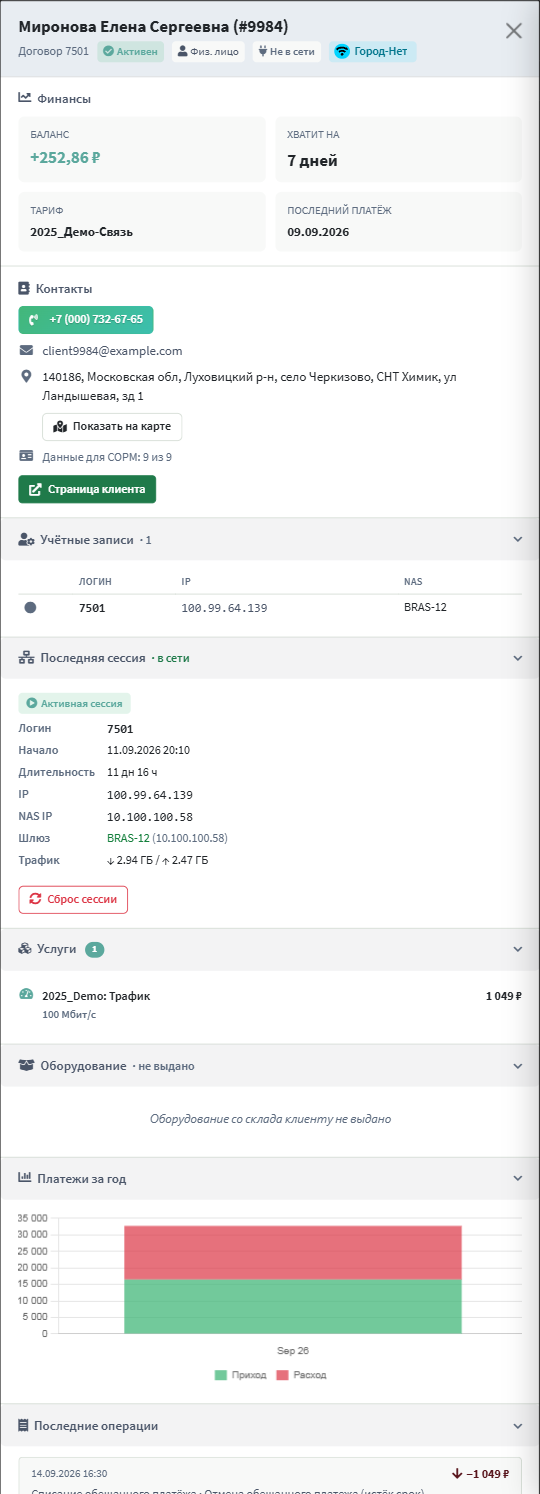The height and width of the screenshot is (1494, 540).
Task: Click Сброс сессии button
Action: tap(73, 899)
